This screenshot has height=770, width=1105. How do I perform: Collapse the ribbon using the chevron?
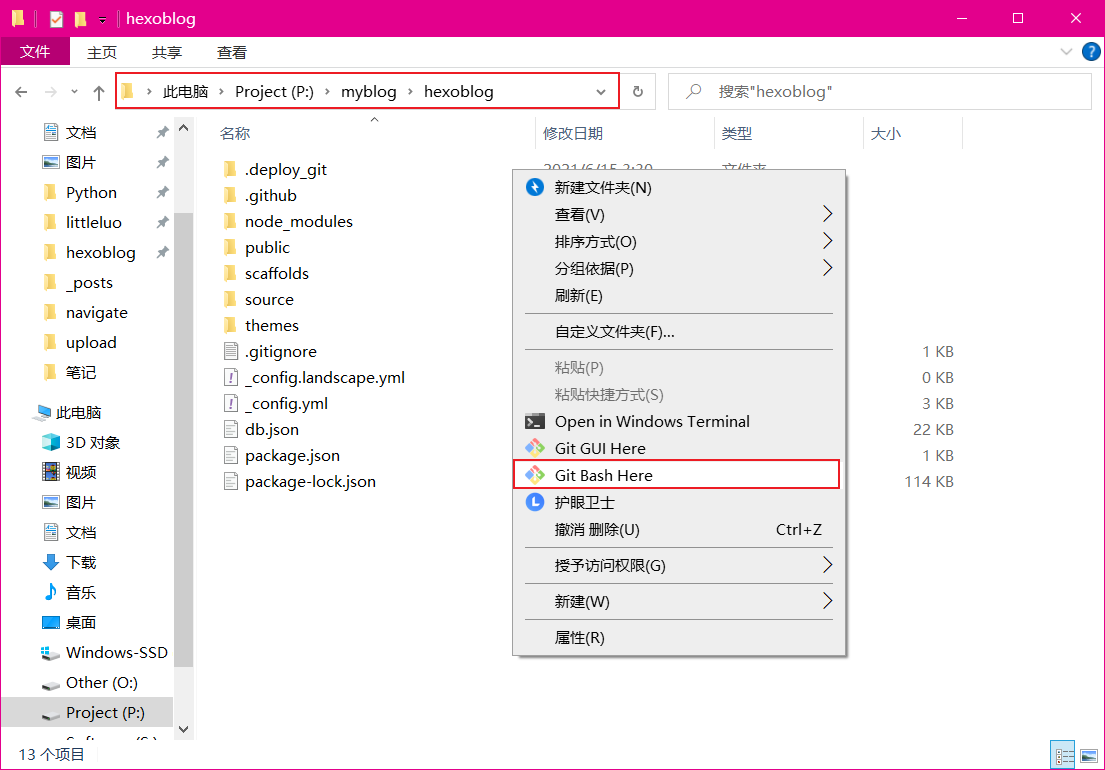point(1066,52)
